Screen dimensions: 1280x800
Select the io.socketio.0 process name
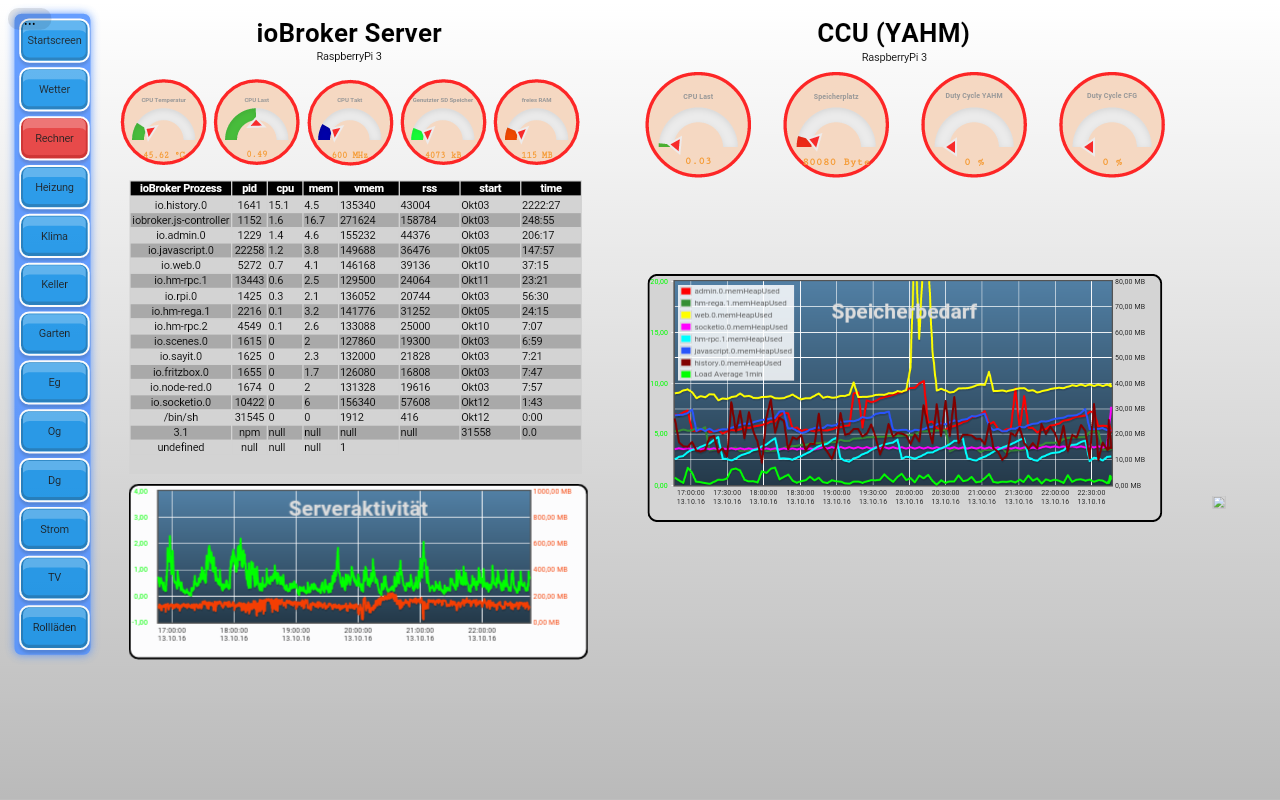tap(181, 402)
